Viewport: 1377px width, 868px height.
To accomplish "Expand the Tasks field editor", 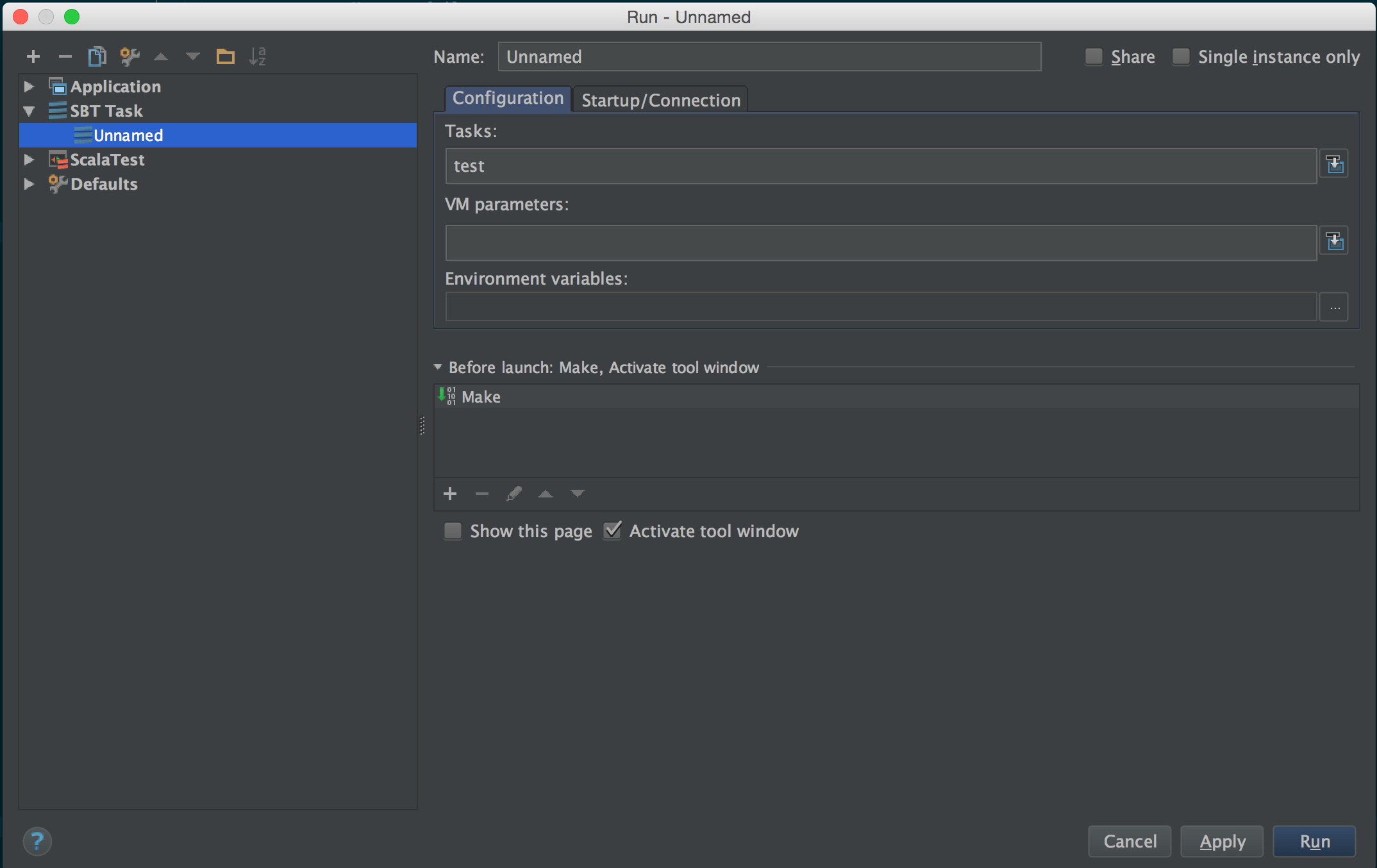I will point(1334,165).
